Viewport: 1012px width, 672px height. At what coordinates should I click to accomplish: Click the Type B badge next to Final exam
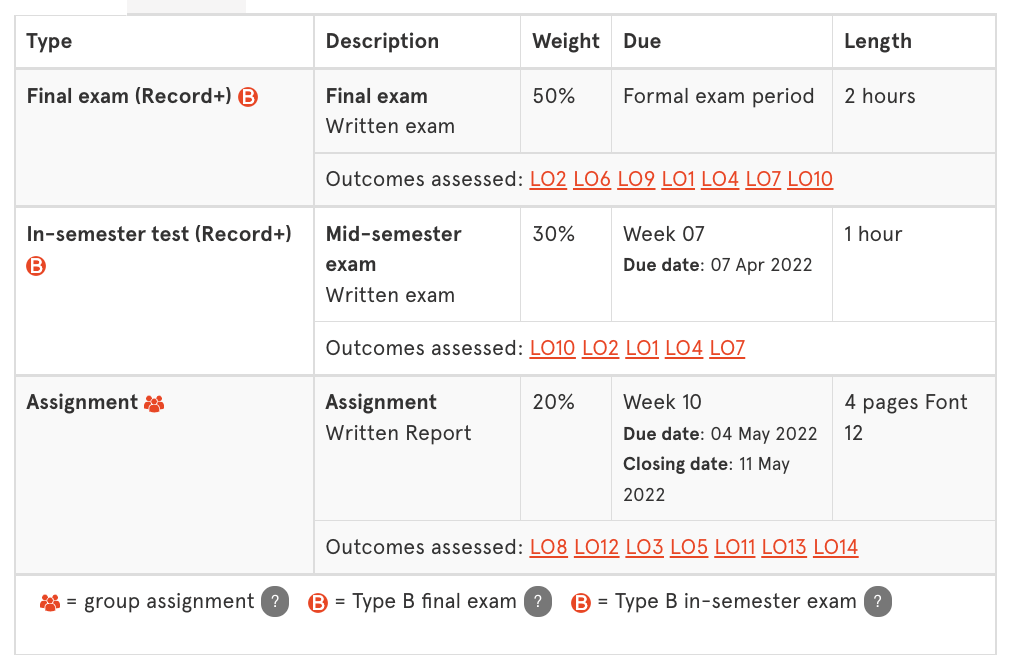249,97
